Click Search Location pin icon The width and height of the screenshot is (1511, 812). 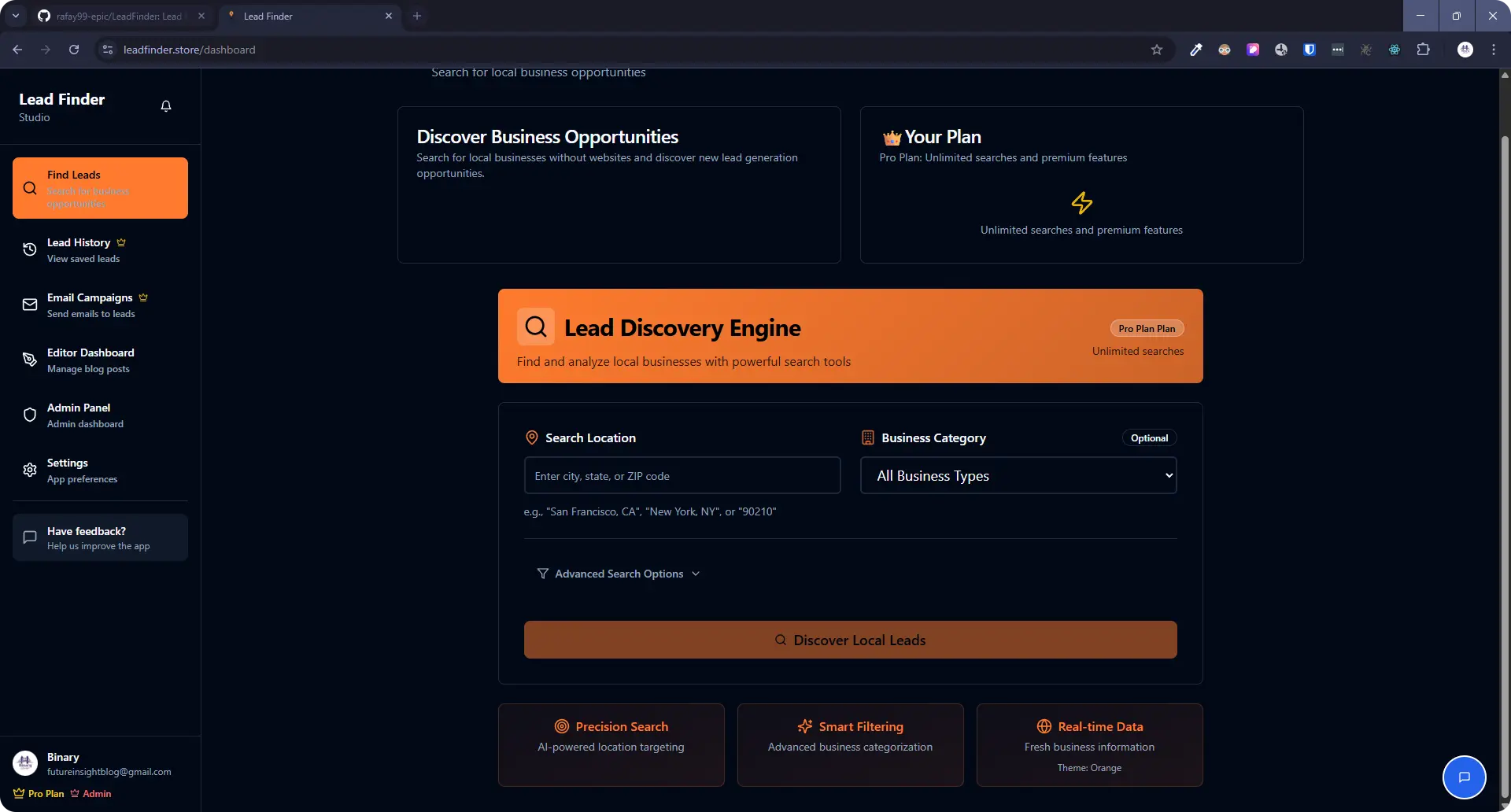[532, 437]
